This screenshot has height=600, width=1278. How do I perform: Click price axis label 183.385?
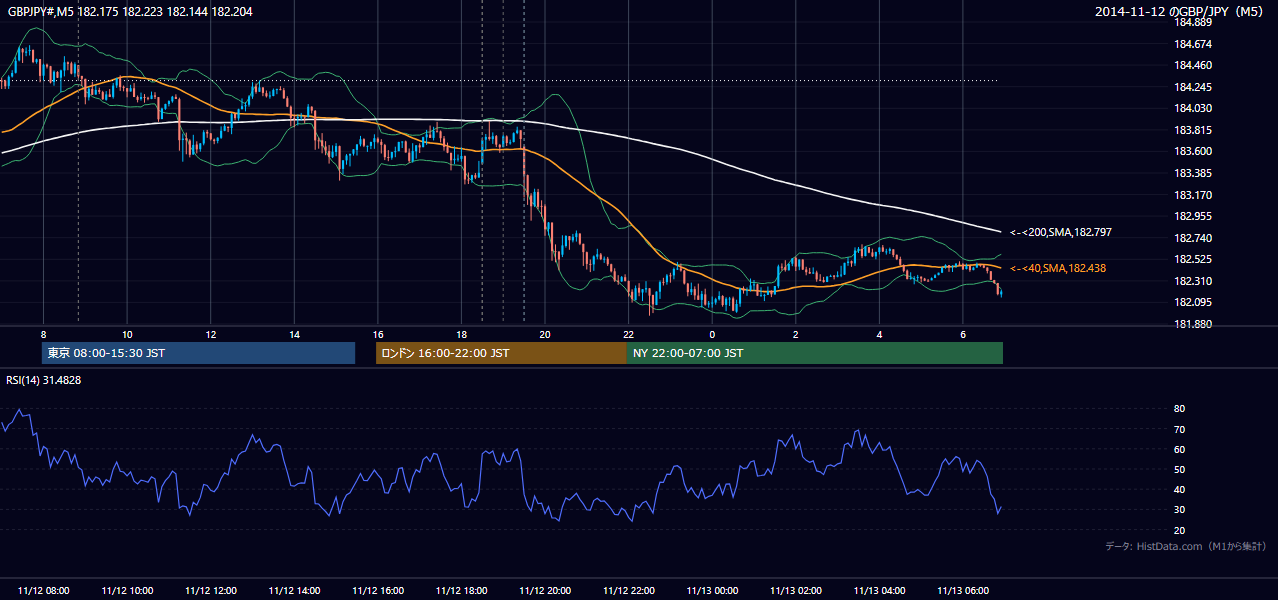point(1192,173)
